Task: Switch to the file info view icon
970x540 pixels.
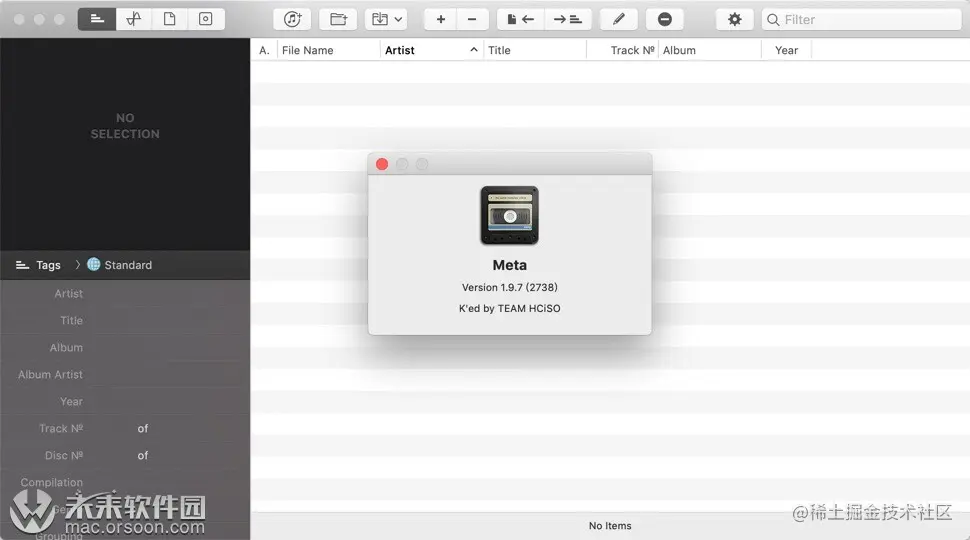Action: pyautogui.click(x=170, y=19)
